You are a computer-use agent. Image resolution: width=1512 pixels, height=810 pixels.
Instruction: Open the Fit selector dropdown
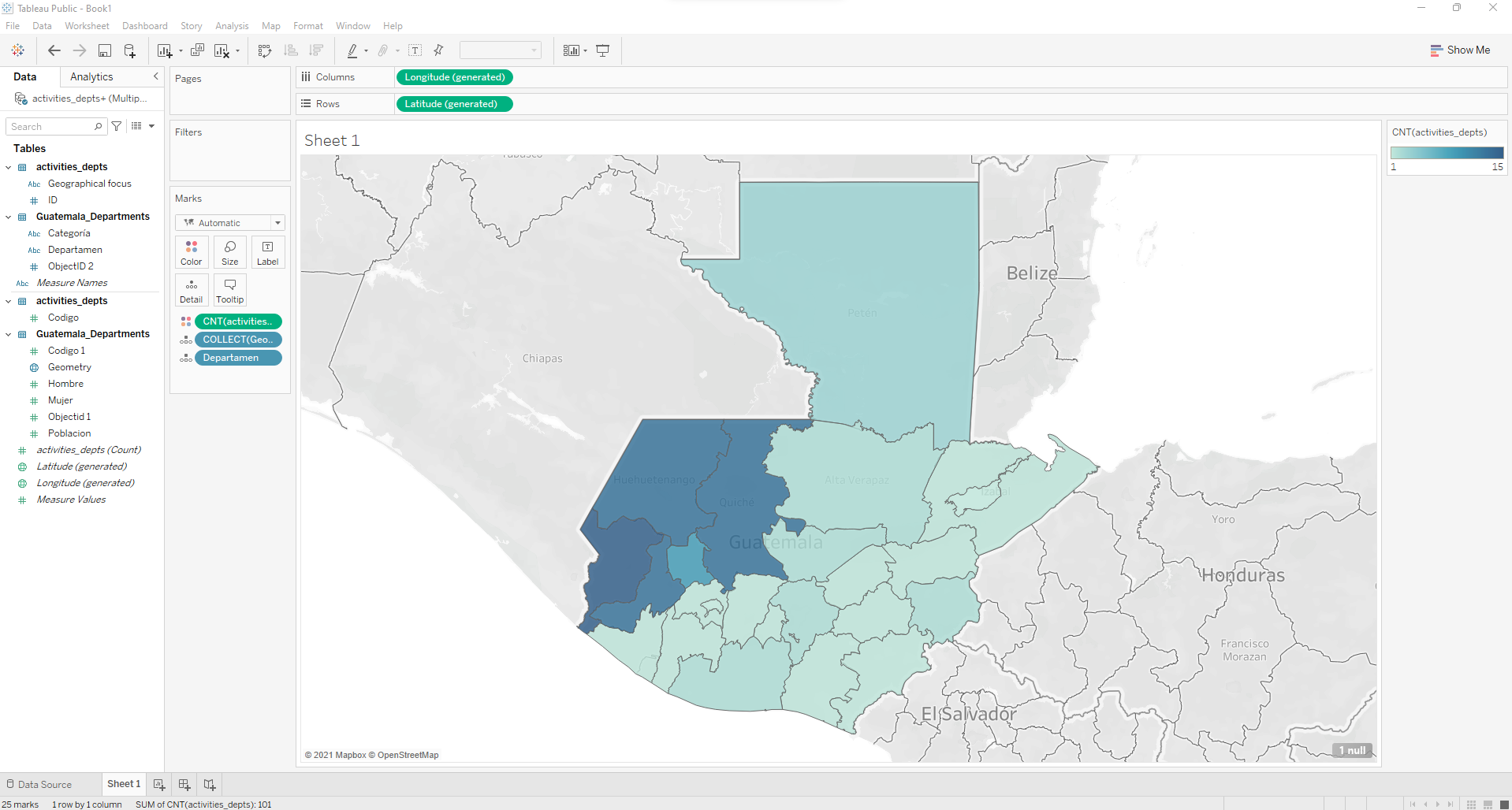tap(500, 50)
